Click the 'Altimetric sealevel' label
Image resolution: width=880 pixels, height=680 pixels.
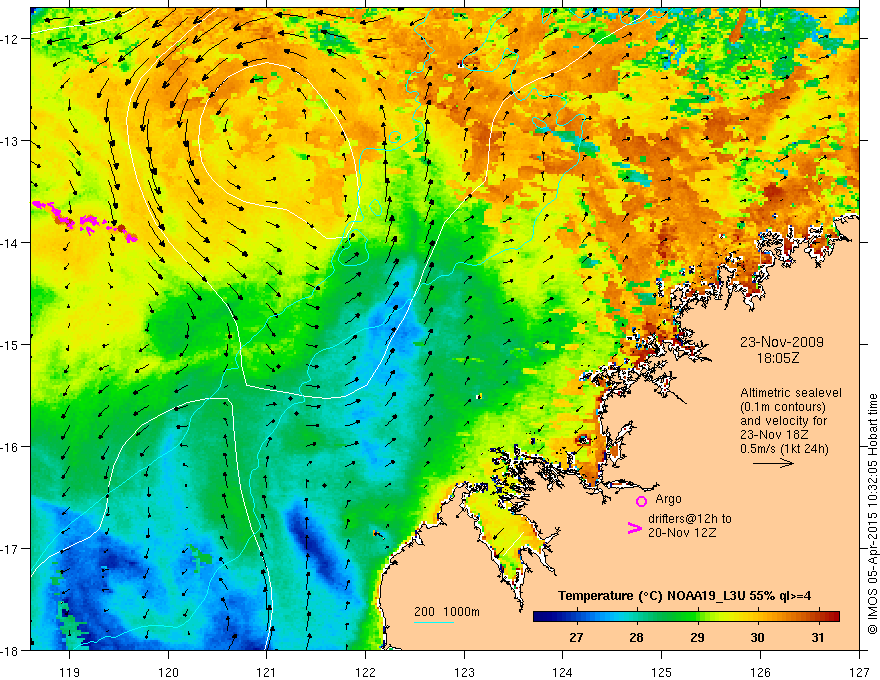790,393
